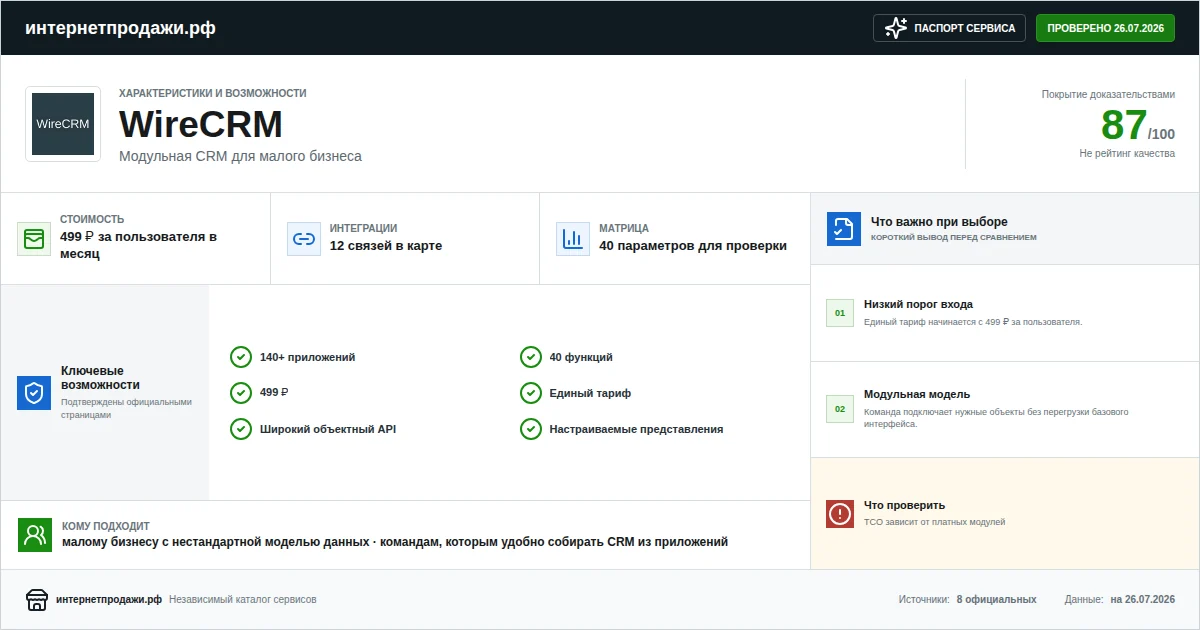Click the checkmark beside Настраиваемые представления
Screen dimensions: 1200x630
[531, 429]
